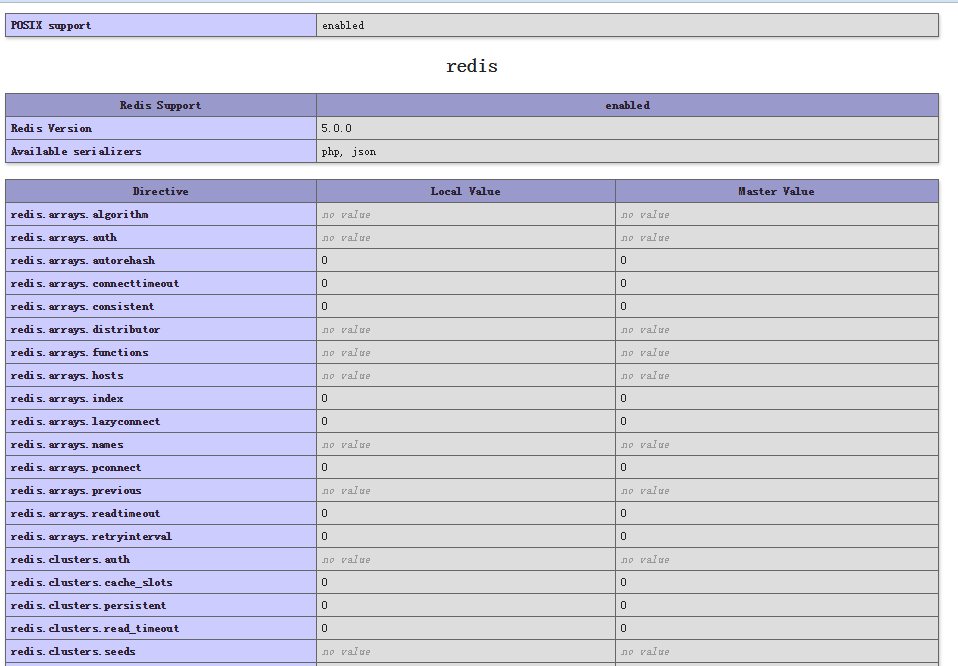Select the "redis.arrays.hosts" directive name

(x=67, y=376)
